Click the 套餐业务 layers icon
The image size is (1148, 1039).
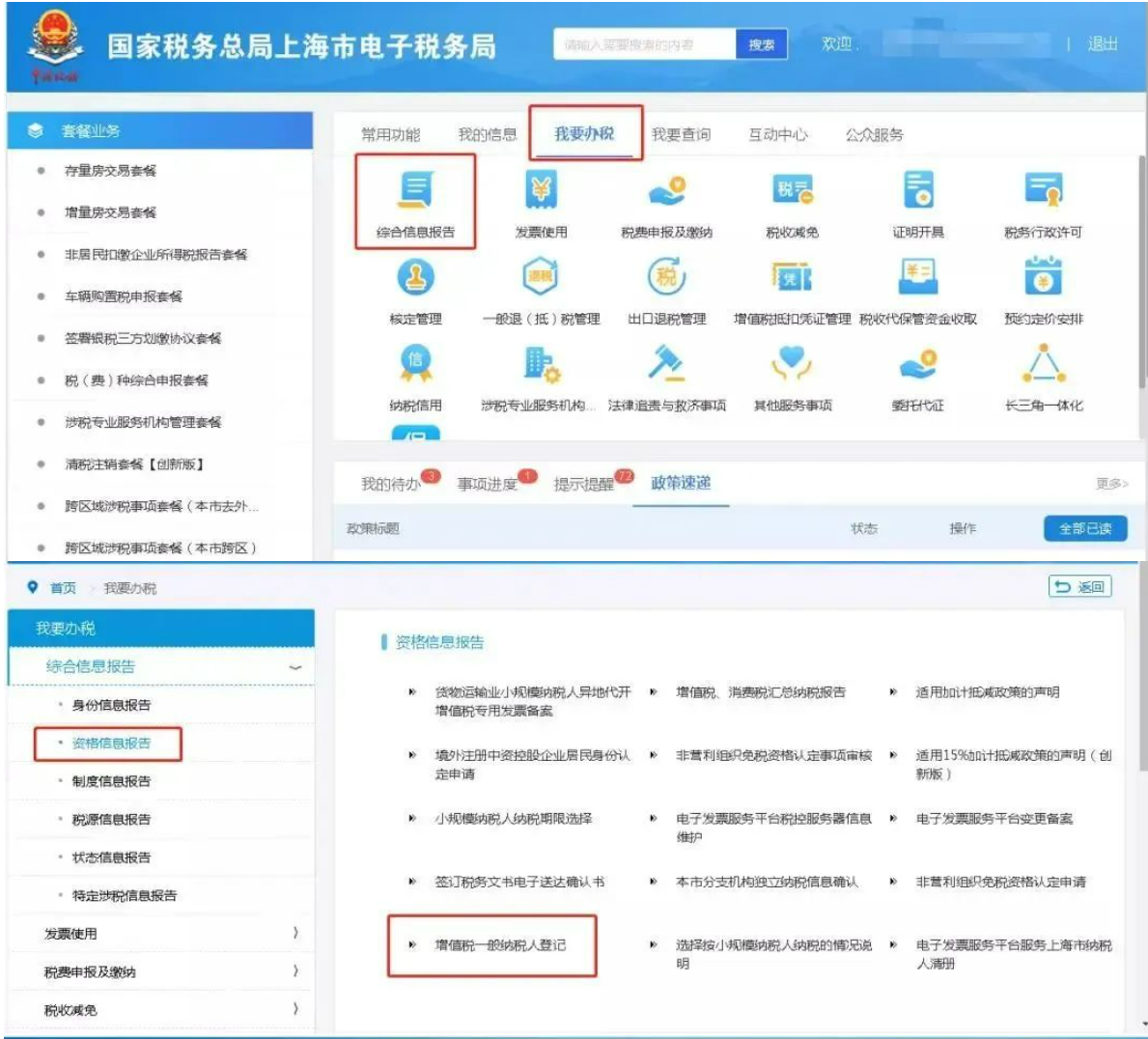(x=35, y=130)
